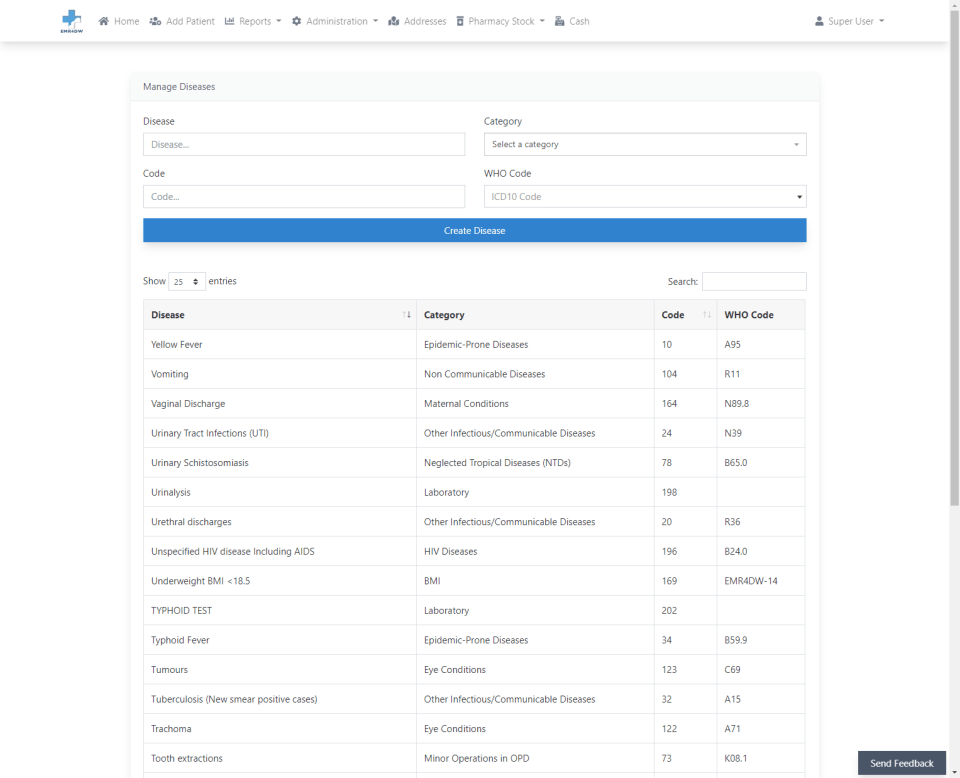
Task: Click the Addresses map icon
Action: click(x=394, y=21)
